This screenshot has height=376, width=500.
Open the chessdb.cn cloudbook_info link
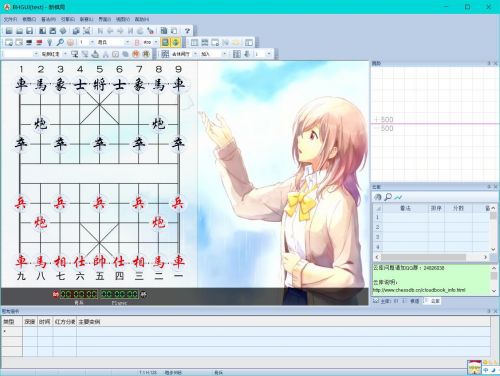(419, 290)
